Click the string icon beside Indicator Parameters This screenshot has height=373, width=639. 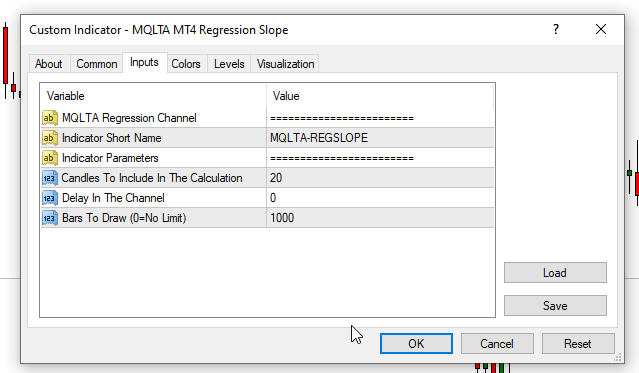(x=49, y=158)
